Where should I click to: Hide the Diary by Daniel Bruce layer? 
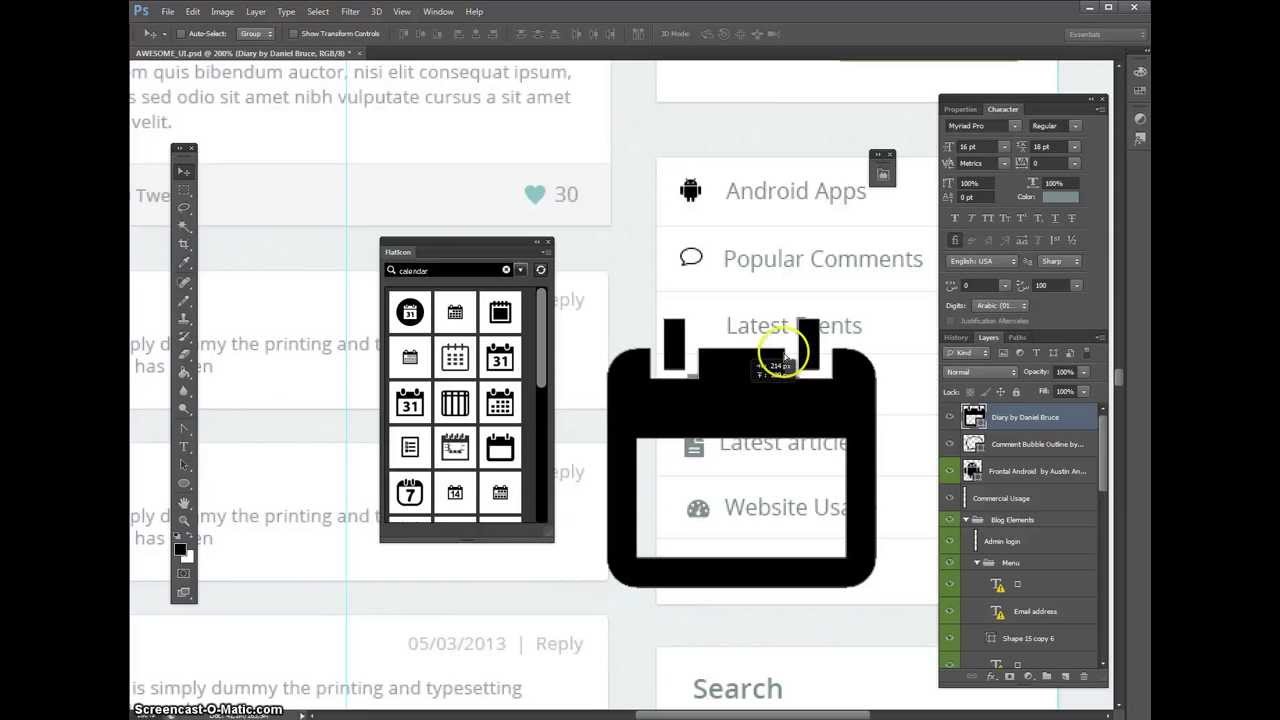point(950,416)
